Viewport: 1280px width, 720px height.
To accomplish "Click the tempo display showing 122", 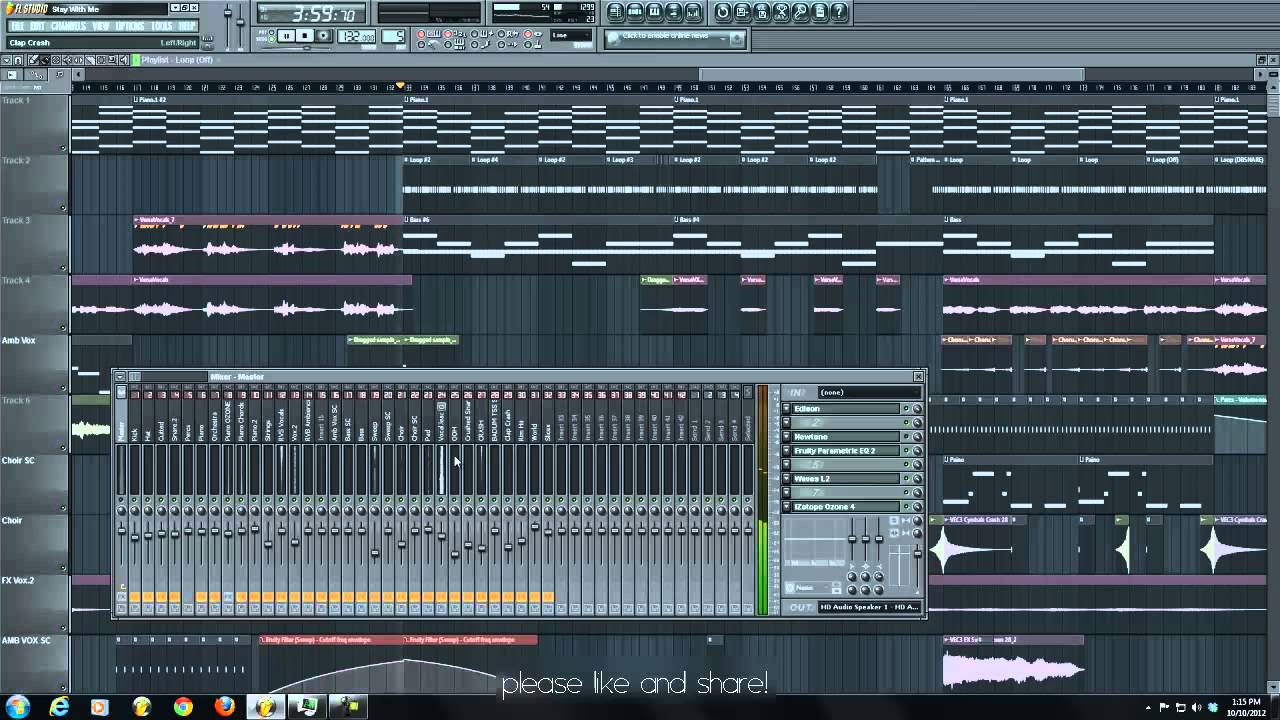I will click(x=357, y=36).
